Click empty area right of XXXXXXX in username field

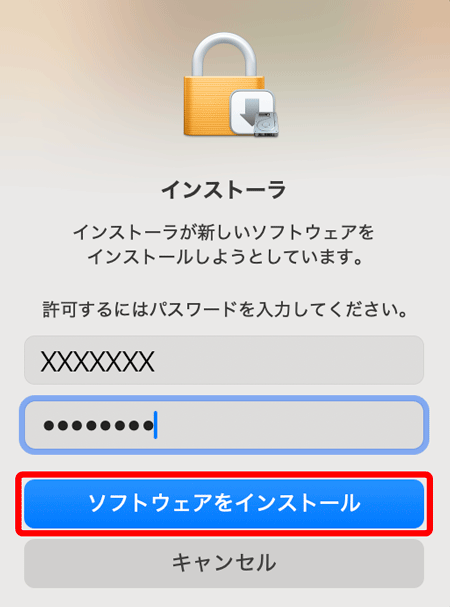click(287, 360)
